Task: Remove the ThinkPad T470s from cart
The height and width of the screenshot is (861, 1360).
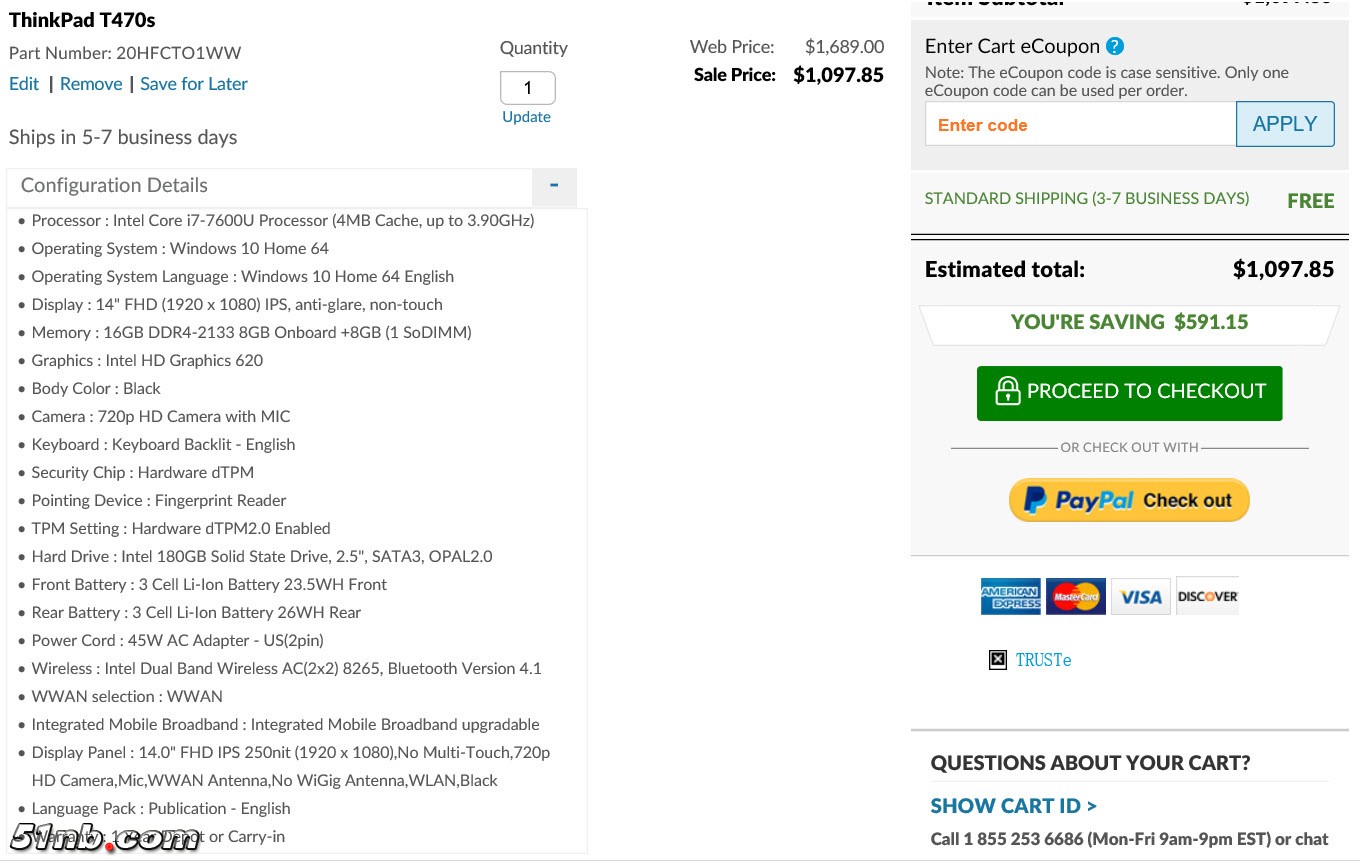Action: coord(91,84)
